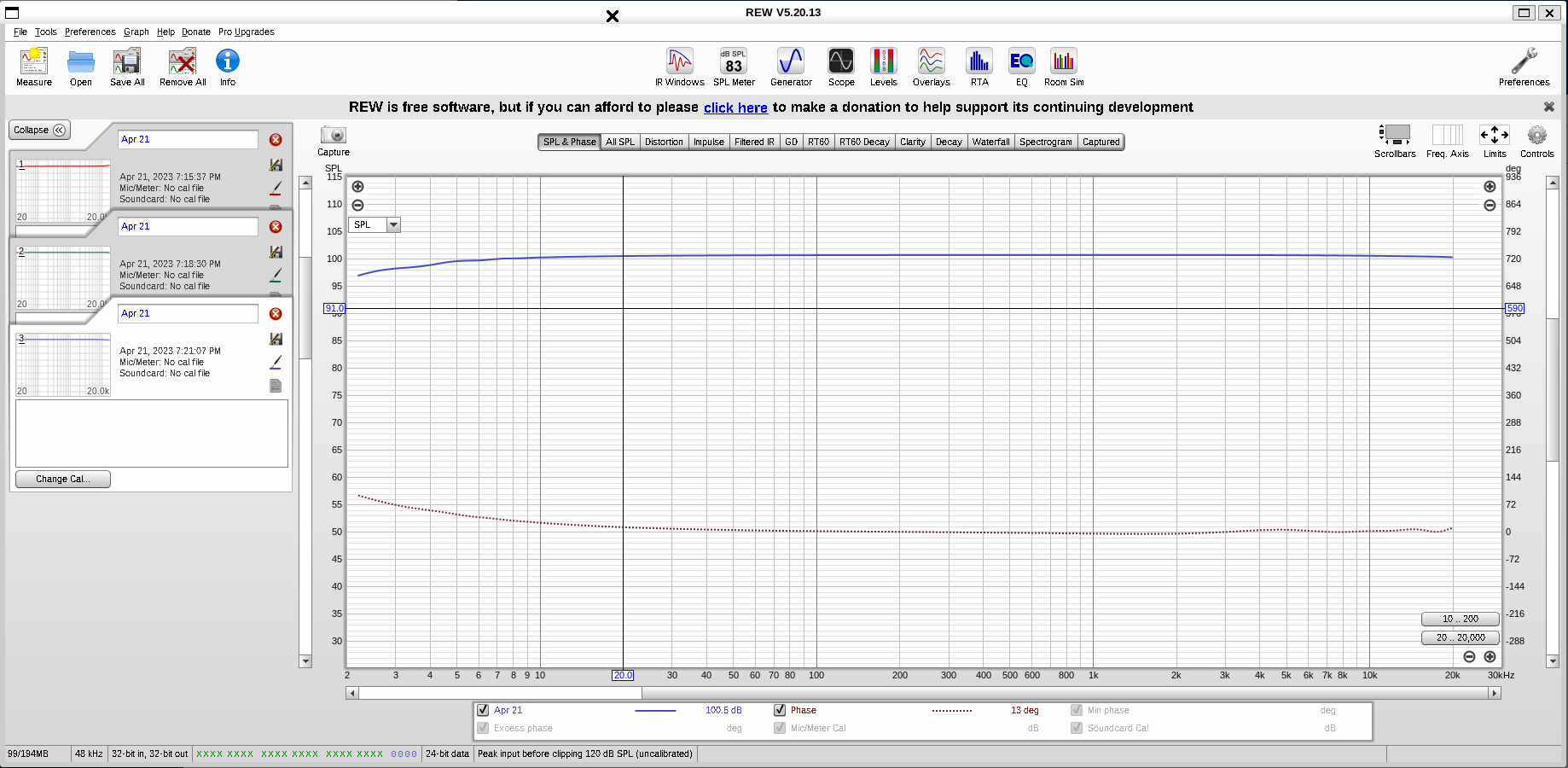Viewport: 1568px width, 768px height.
Task: Zoom out frequency axis
Action: point(1469,657)
